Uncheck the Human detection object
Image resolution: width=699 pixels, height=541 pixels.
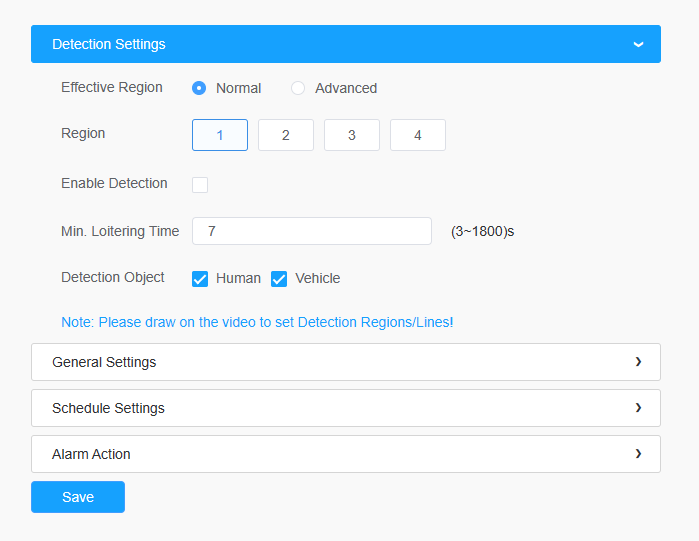[x=200, y=279]
